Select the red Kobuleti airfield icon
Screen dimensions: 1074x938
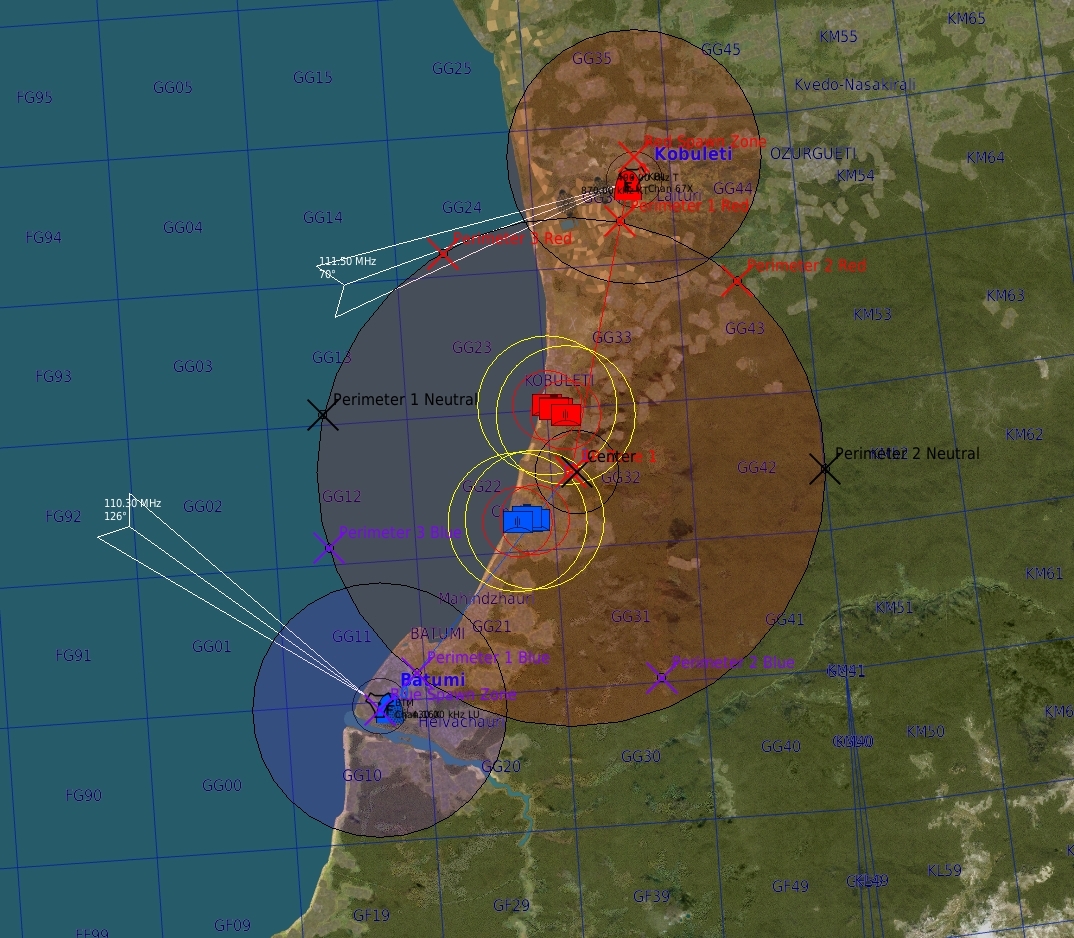click(x=630, y=185)
